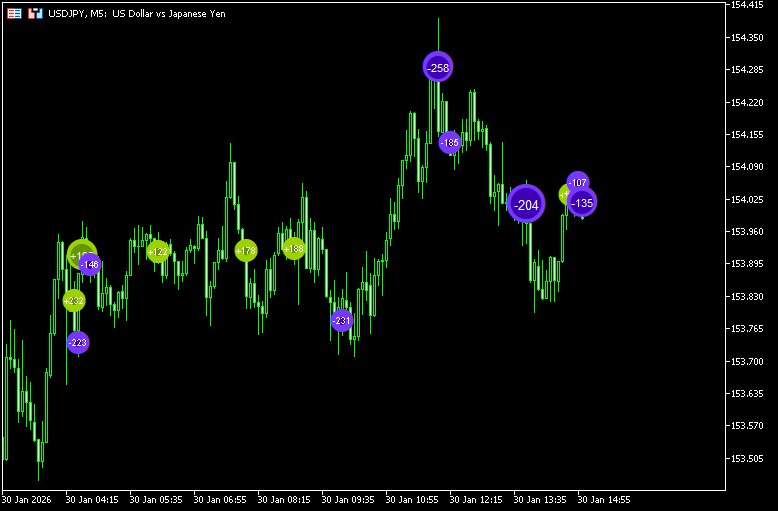Viewport: 778px width, 511px height.
Task: Click the purple -258 bubble marker
Action: click(438, 67)
